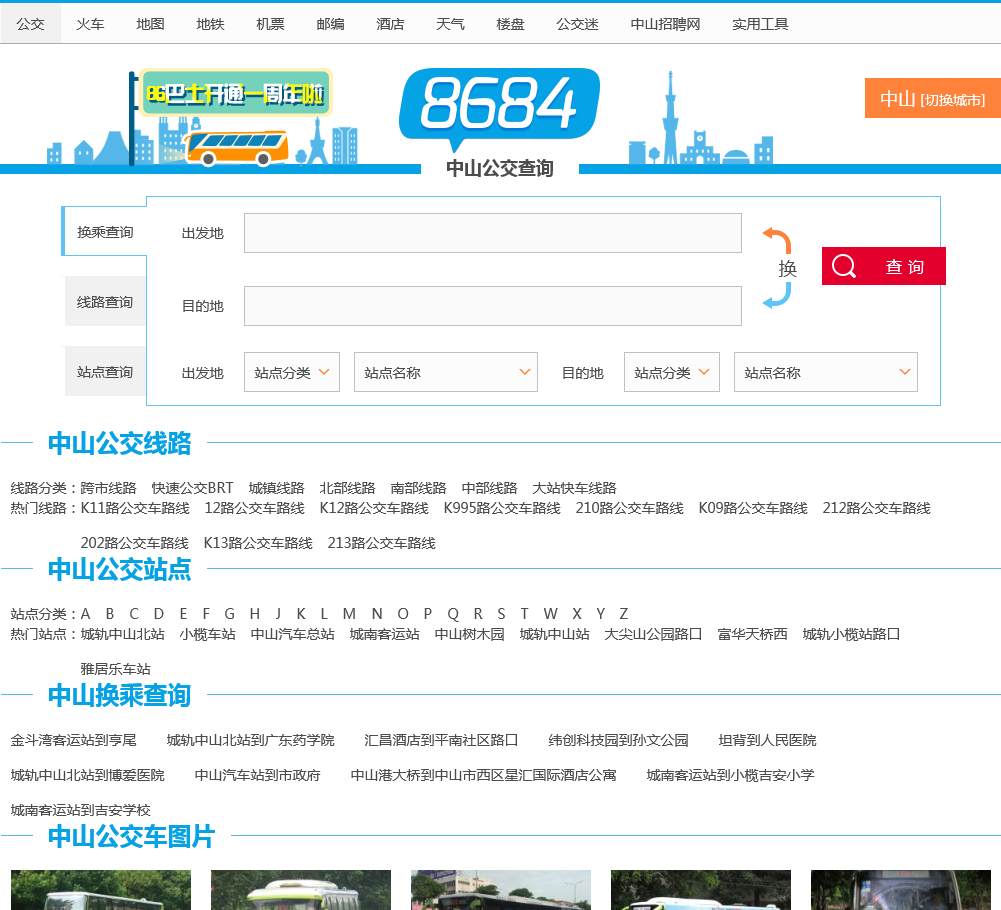This screenshot has height=910, width=1001.
Task: Expand the destination 站点分类 dropdown
Action: [672, 372]
